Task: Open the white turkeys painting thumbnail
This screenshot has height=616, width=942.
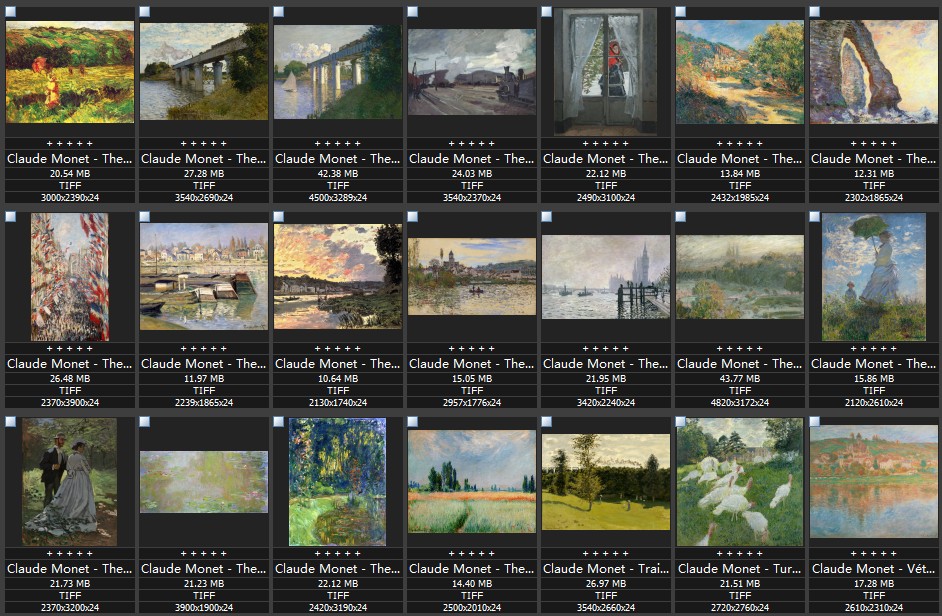Action: click(x=740, y=482)
